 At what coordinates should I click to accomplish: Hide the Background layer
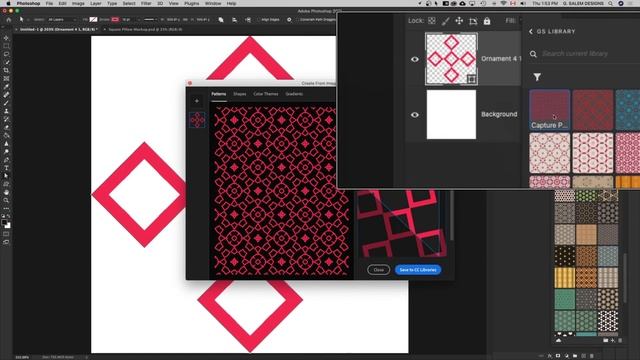[415, 115]
